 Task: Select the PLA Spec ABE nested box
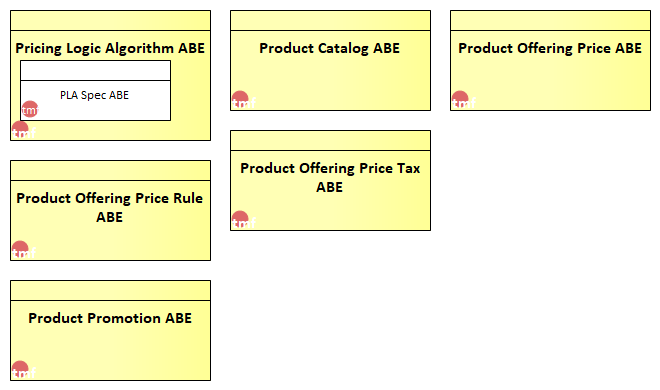coord(96,90)
